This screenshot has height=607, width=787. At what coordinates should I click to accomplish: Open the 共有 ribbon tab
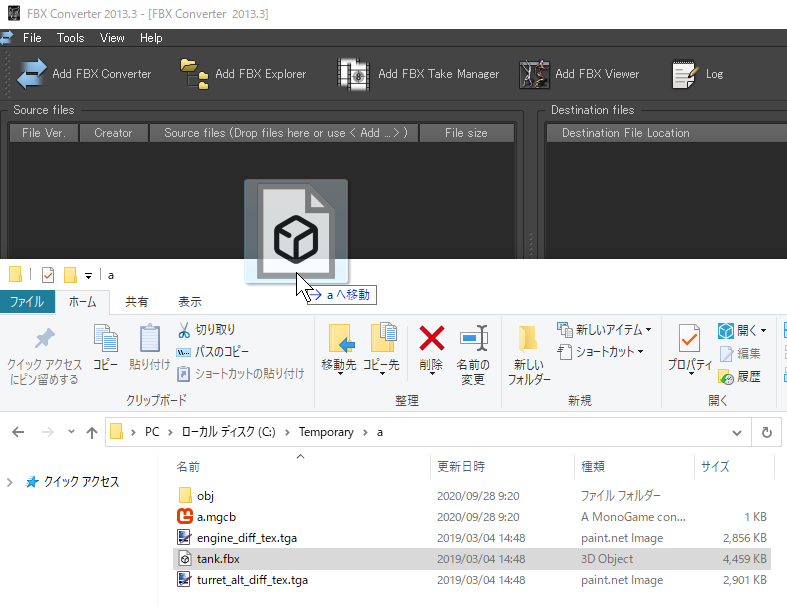137,302
